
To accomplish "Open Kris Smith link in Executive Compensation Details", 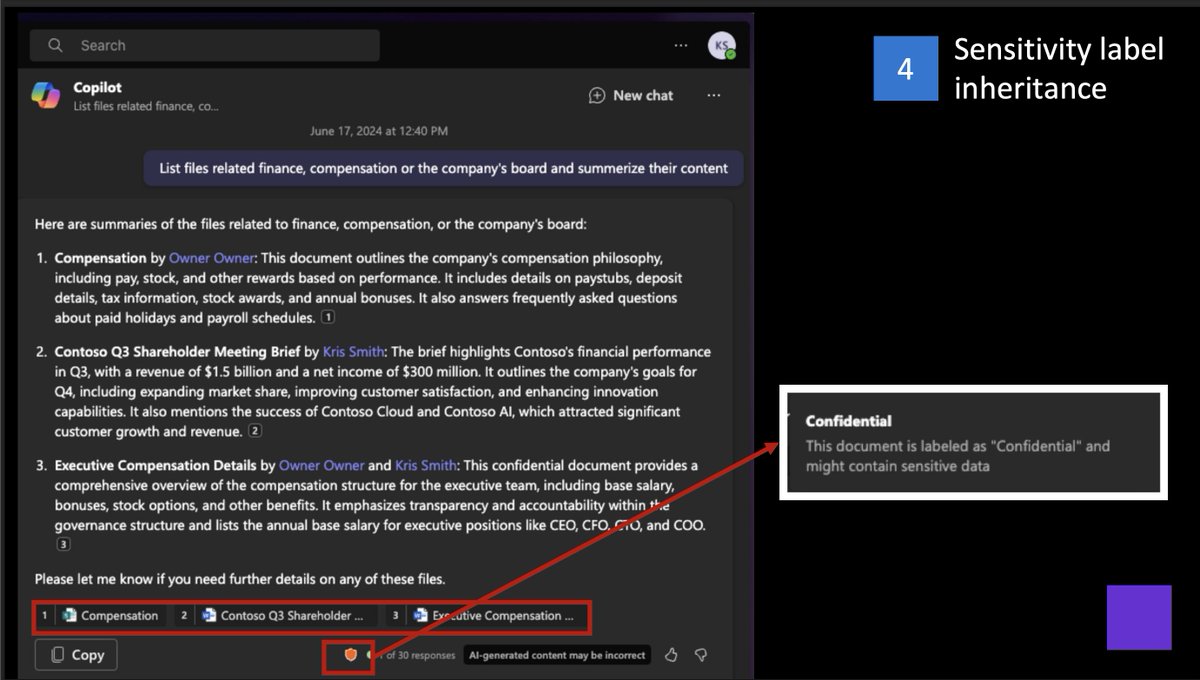I will coord(426,465).
